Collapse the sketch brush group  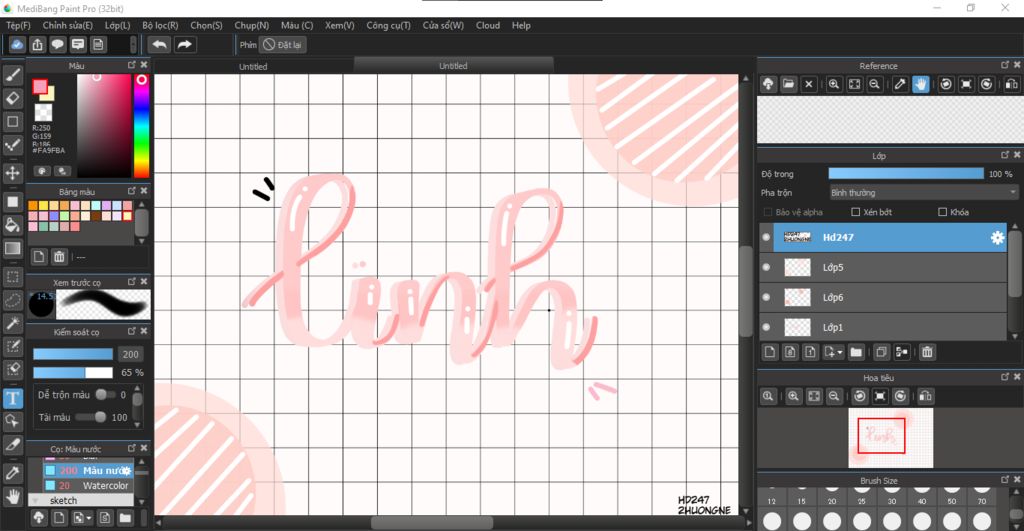[36, 500]
